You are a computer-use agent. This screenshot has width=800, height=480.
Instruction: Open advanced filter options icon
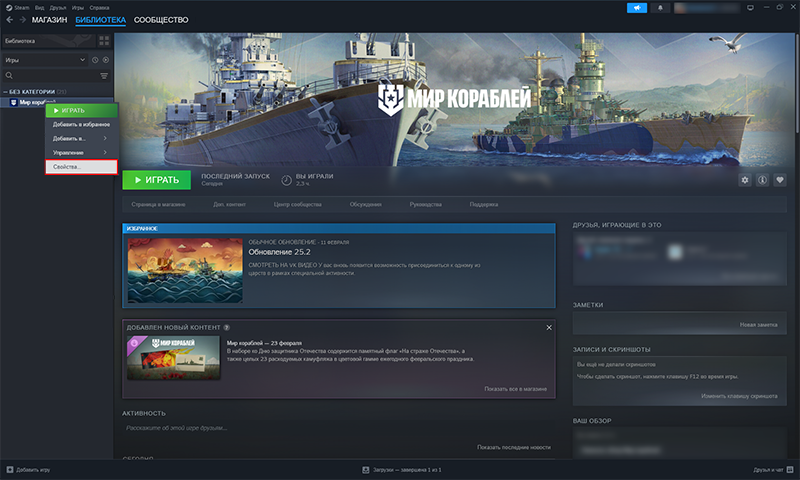[x=104, y=76]
